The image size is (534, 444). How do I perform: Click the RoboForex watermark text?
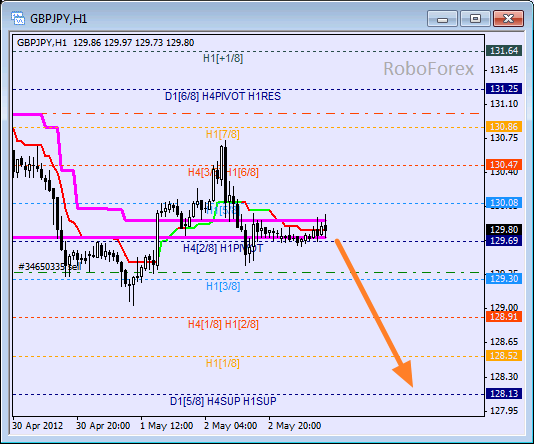tap(428, 69)
